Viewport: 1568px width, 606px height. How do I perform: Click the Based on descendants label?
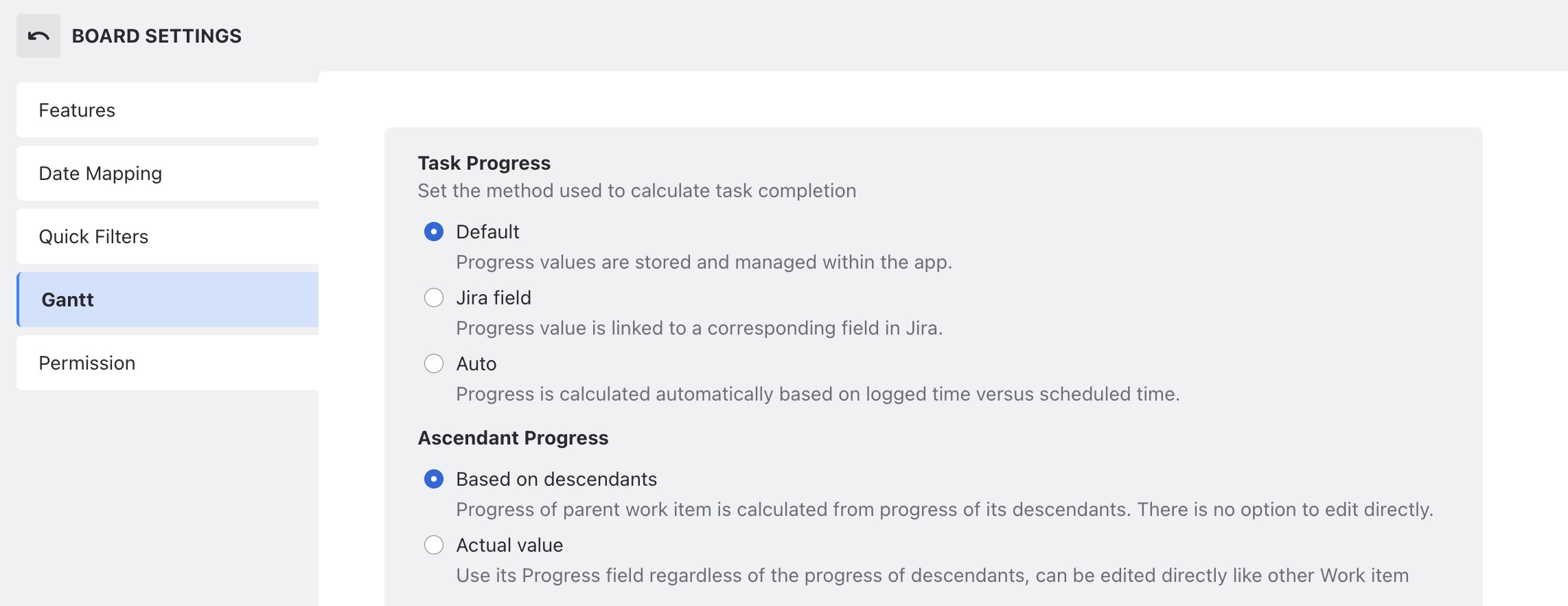[556, 479]
